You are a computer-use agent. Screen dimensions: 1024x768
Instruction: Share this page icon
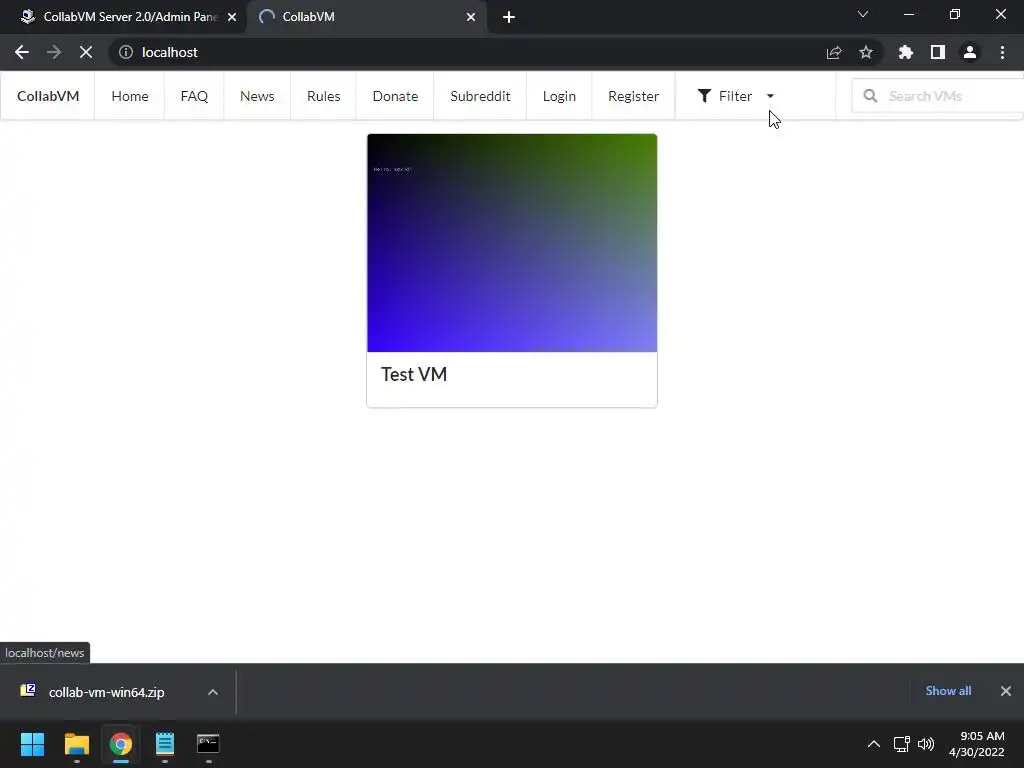pos(834,52)
